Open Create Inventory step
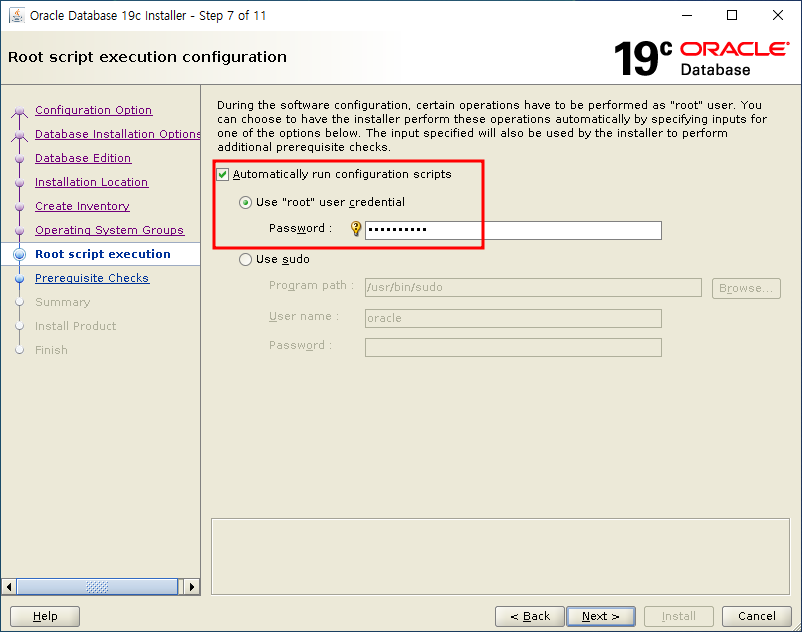 click(82, 206)
